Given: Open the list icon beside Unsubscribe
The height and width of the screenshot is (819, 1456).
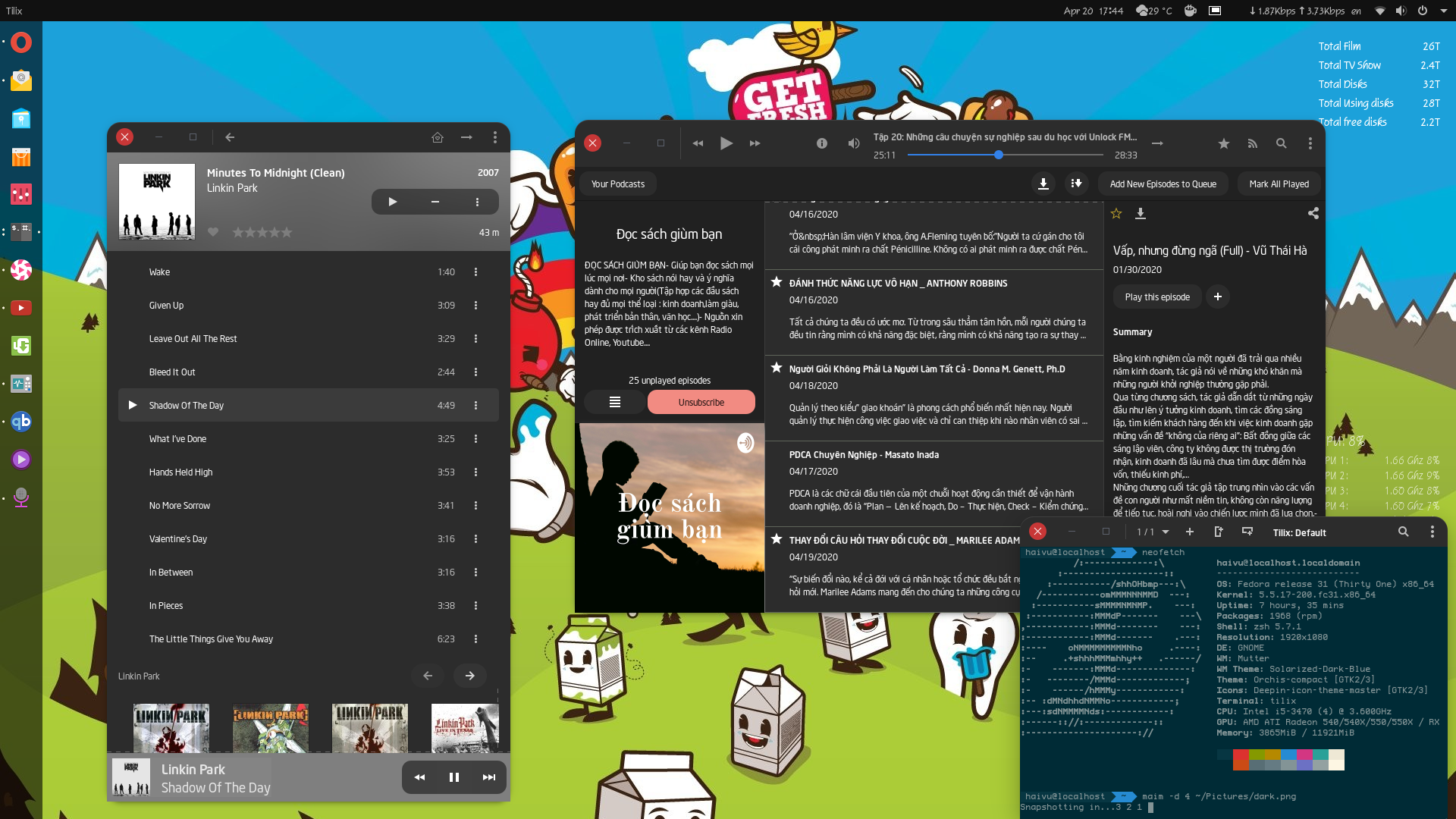Looking at the screenshot, I should [x=615, y=402].
